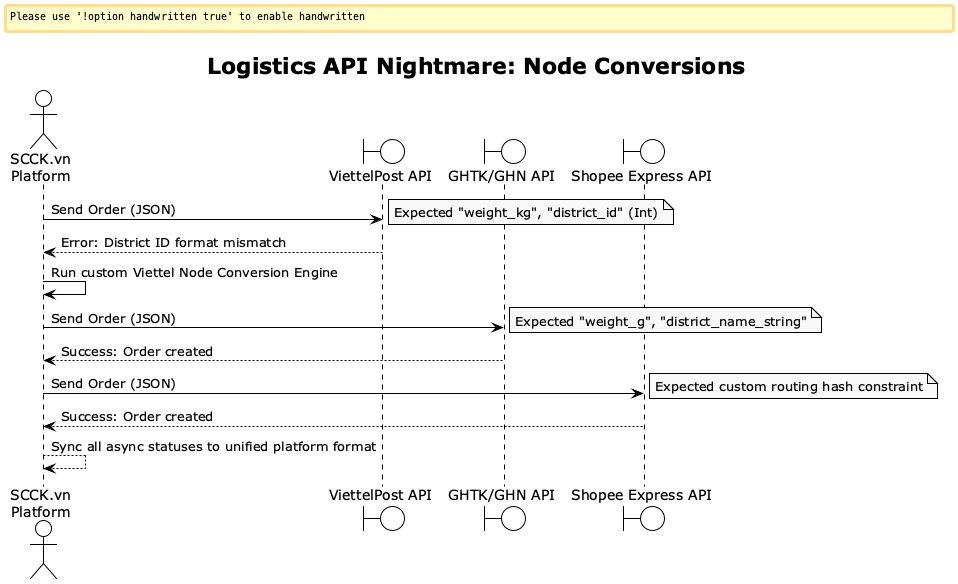Click the rightmost circle in the upper node row
This screenshot has height=584, width=958.
point(652,151)
